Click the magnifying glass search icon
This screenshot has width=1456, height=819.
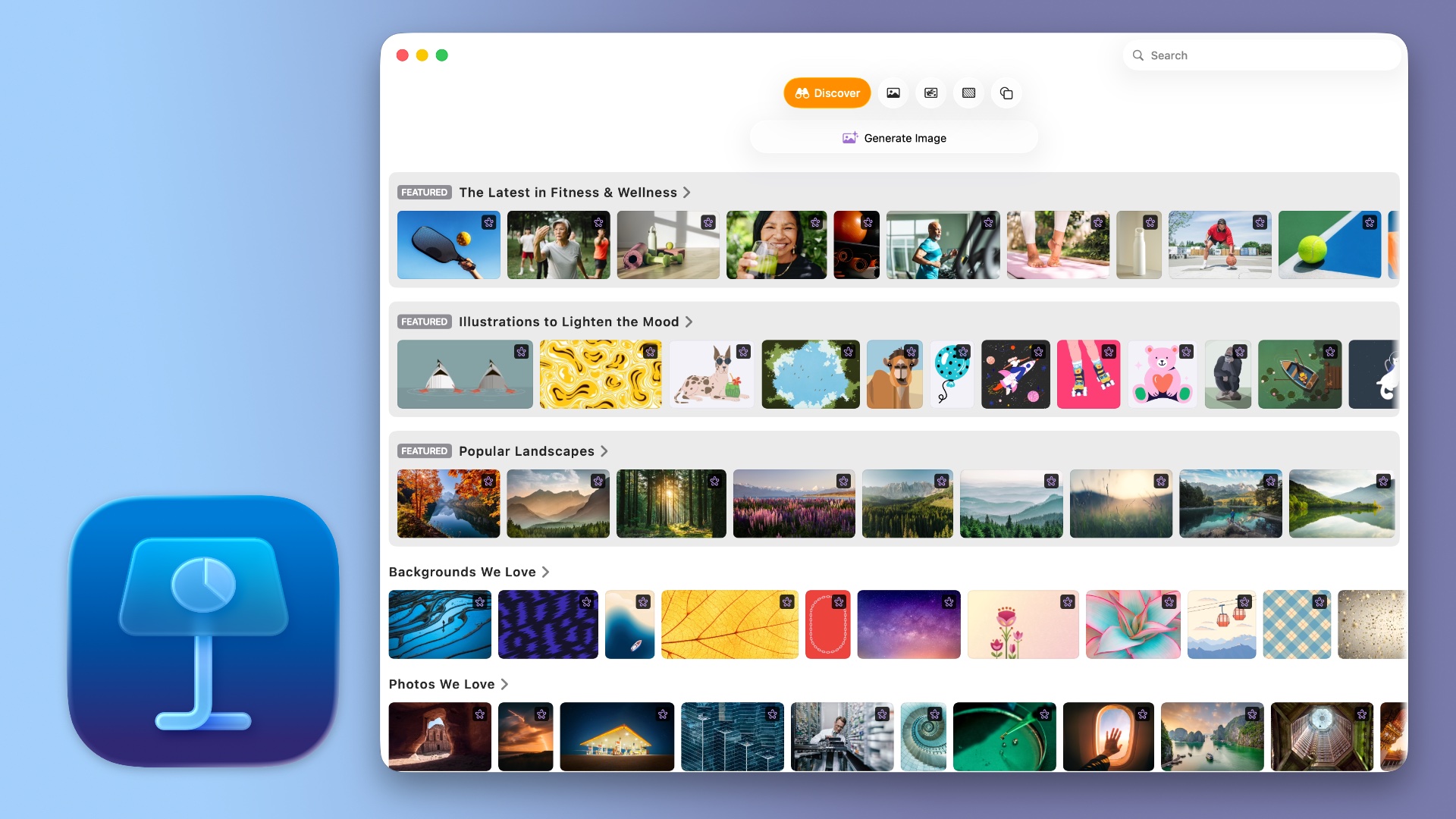coord(1137,55)
